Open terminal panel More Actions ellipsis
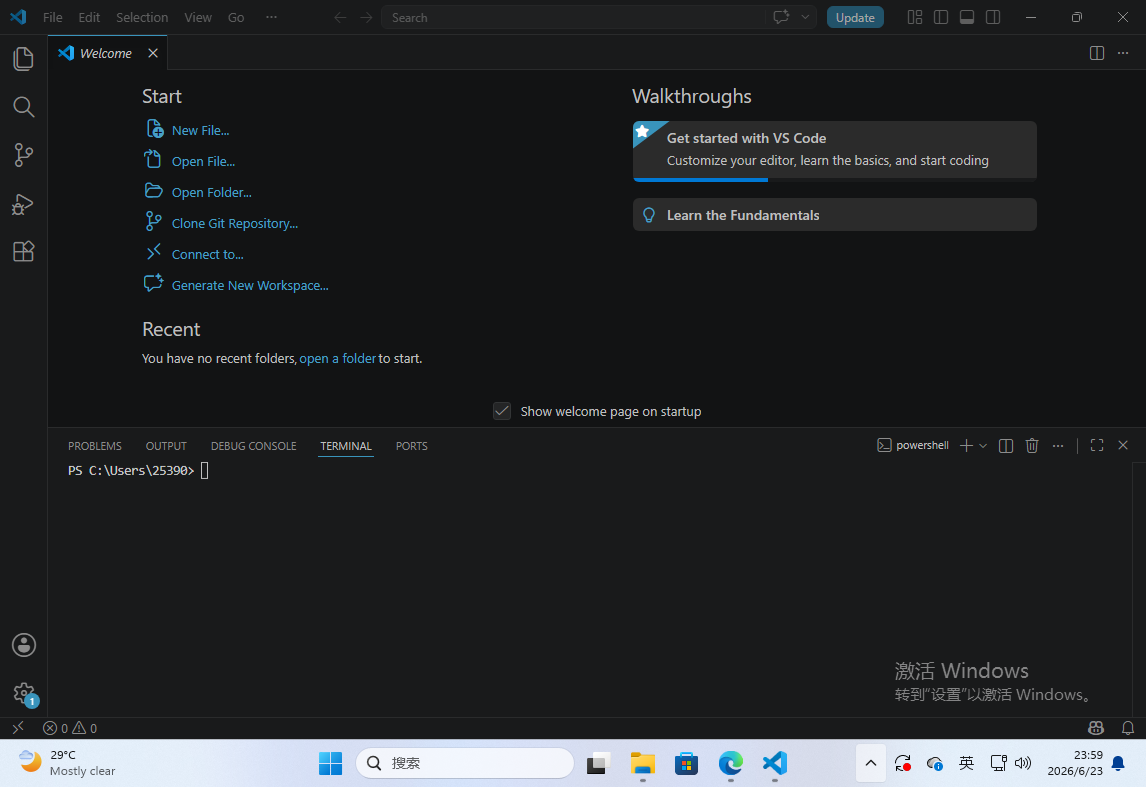Screen dimensions: 1146x787 tap(1058, 446)
